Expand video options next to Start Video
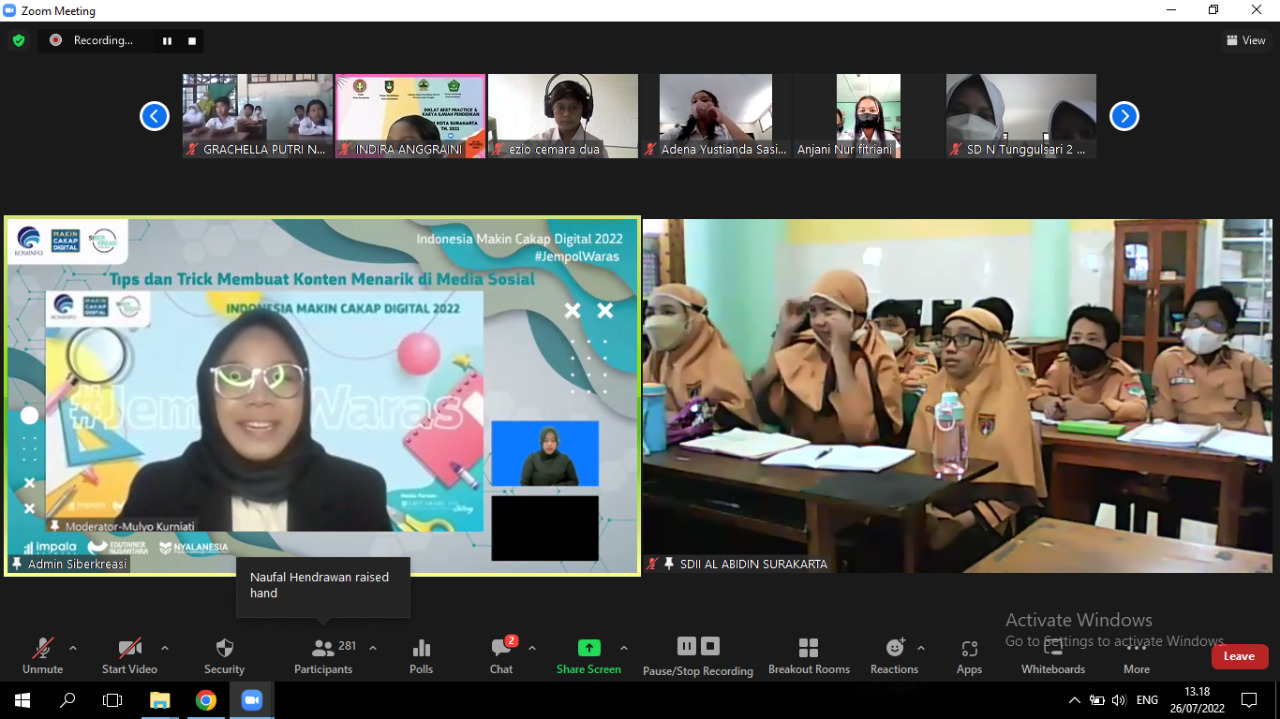This screenshot has width=1280, height=719. 165,648
